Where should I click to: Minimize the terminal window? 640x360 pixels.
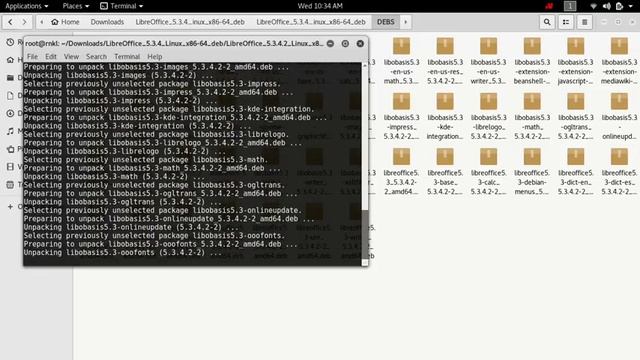[x=330, y=43]
